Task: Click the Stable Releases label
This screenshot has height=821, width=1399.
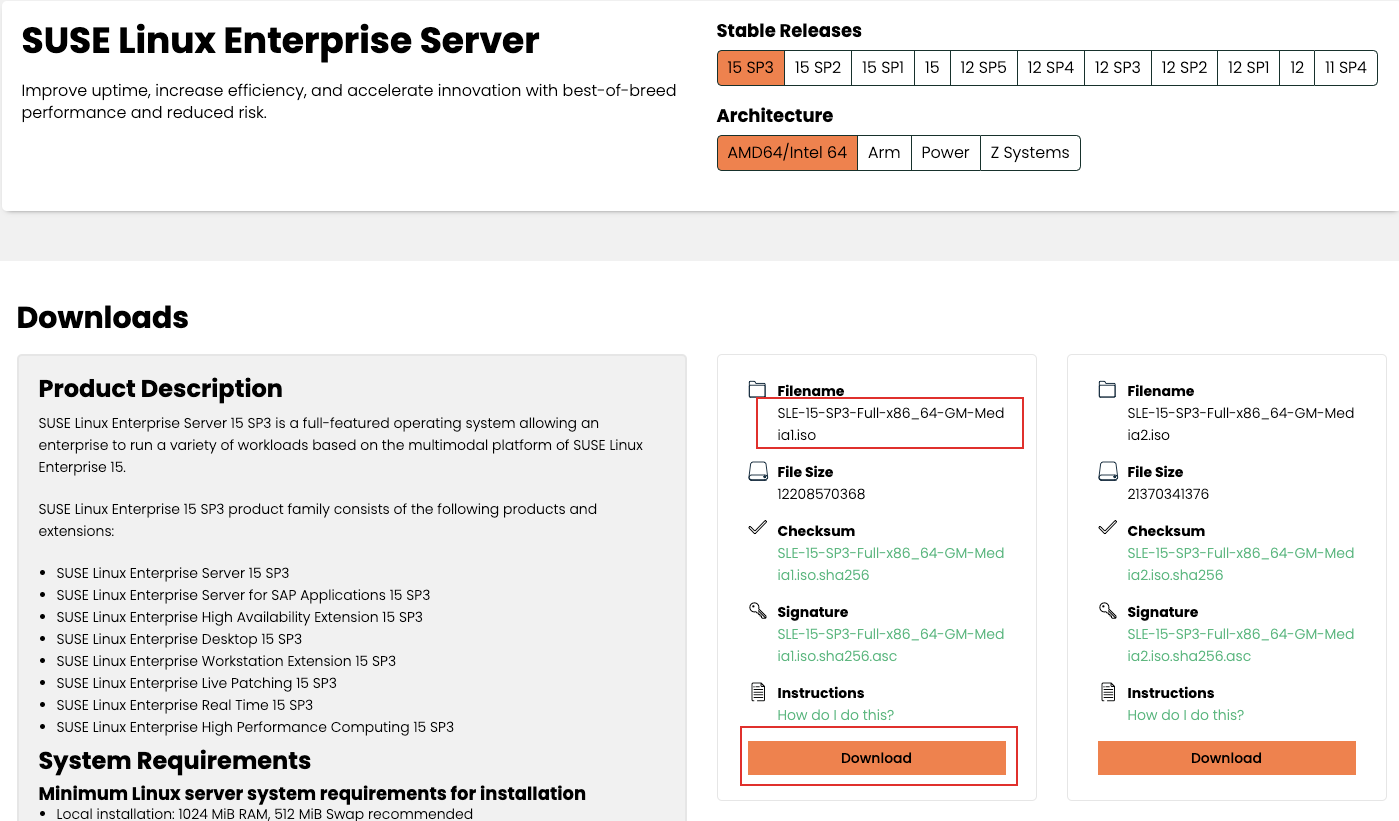Action: 789,31
